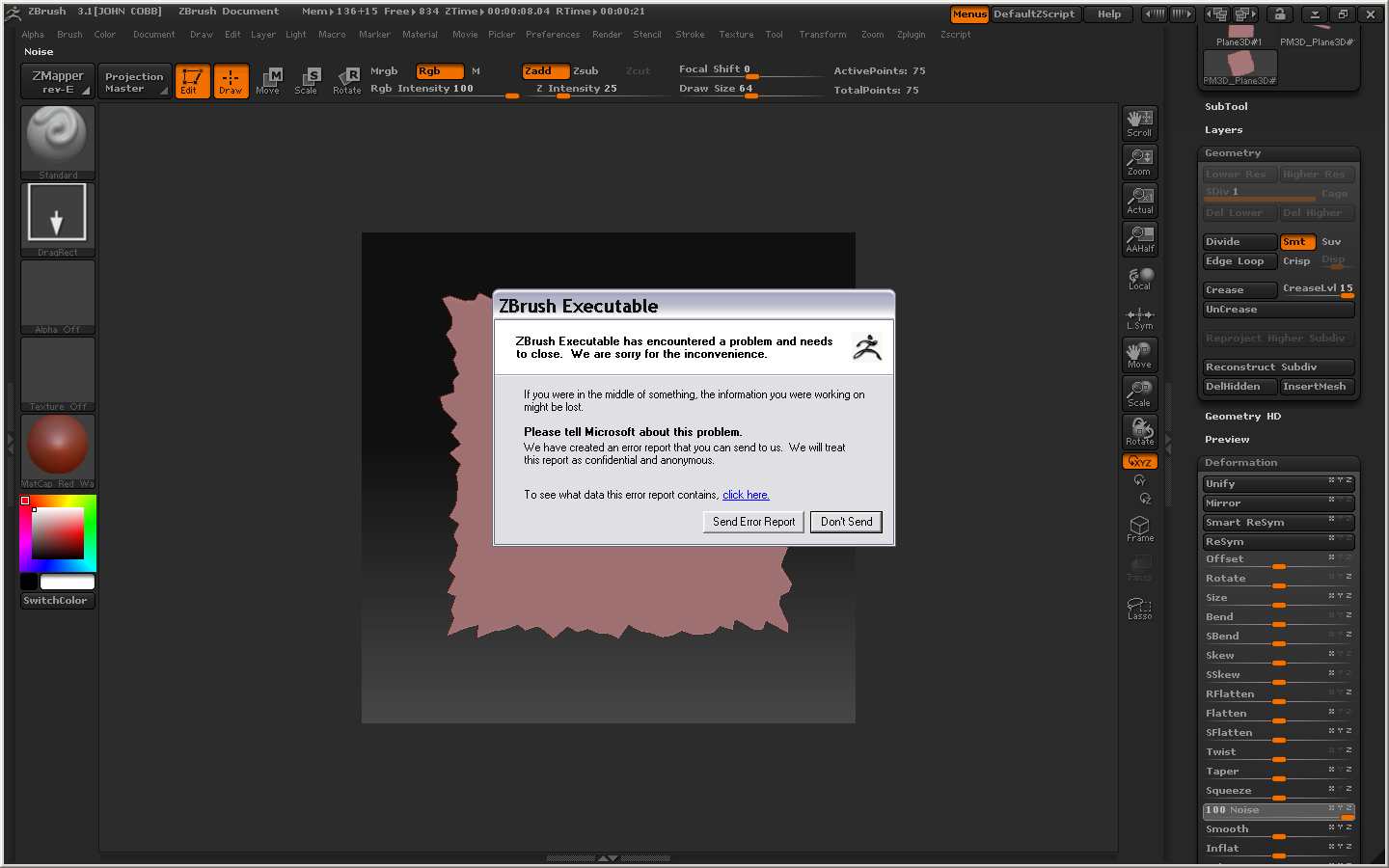The image size is (1389, 868).
Task: Open the Standard brush thumbnail
Action: [x=58, y=142]
